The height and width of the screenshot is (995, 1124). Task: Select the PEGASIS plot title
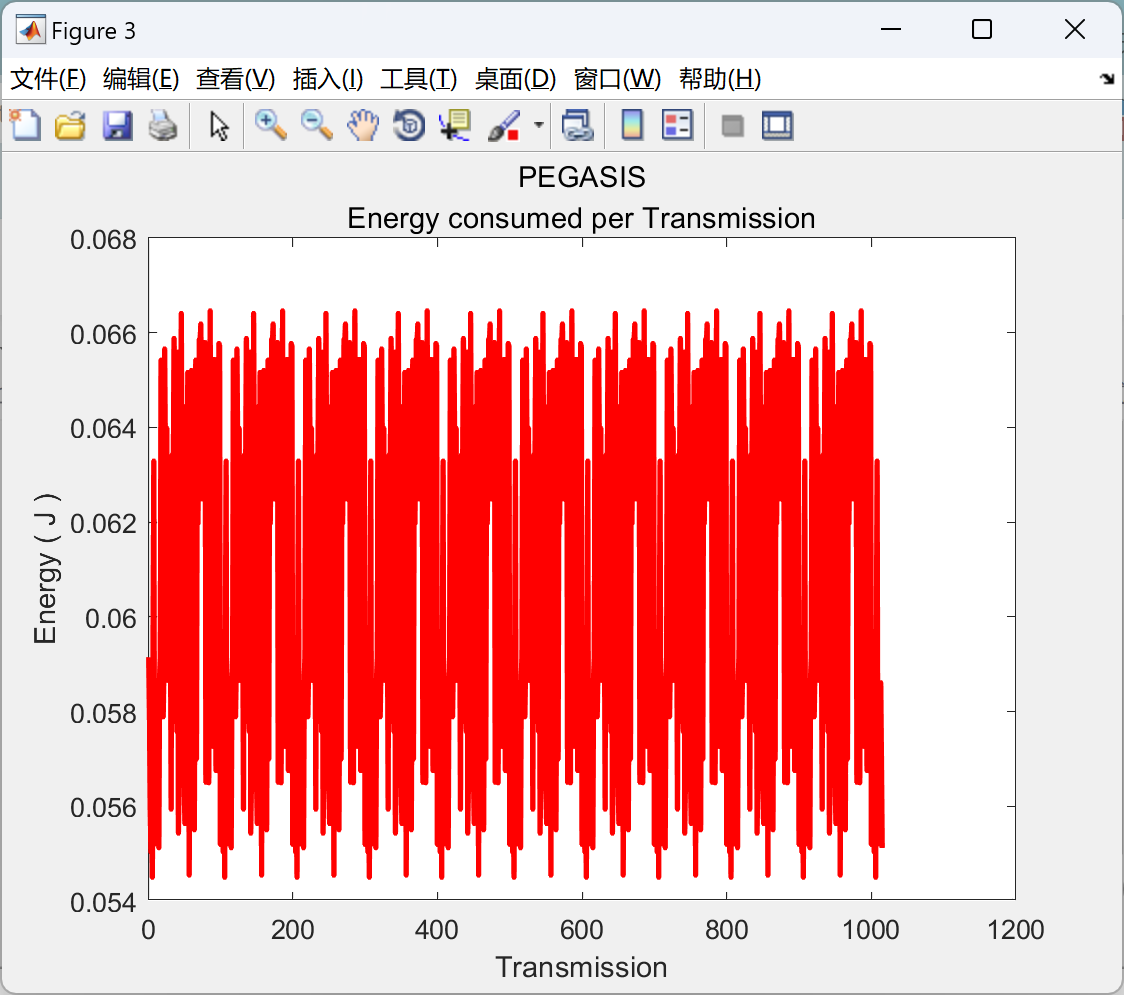pos(581,177)
